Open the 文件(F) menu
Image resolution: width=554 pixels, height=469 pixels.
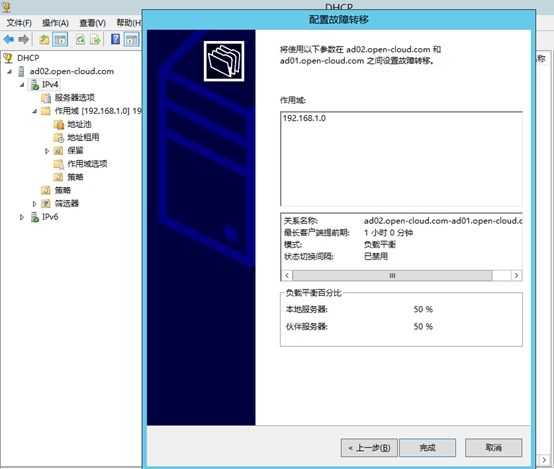tap(19, 23)
